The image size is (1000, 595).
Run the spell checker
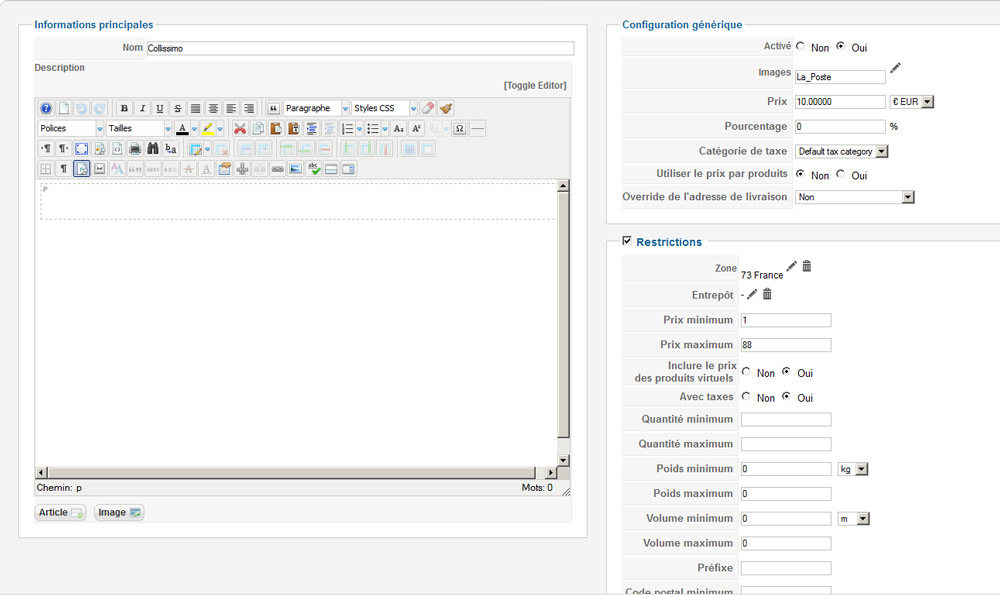tap(314, 169)
